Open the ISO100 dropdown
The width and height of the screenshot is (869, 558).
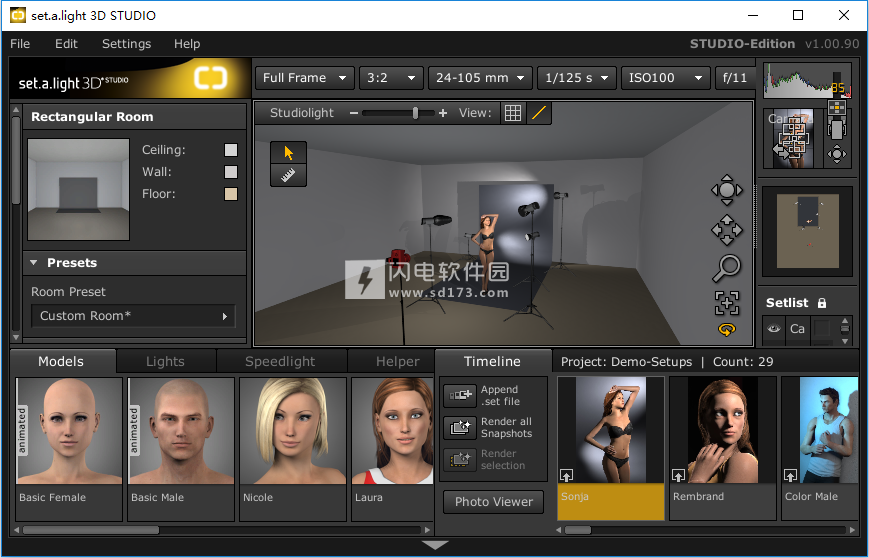click(666, 78)
